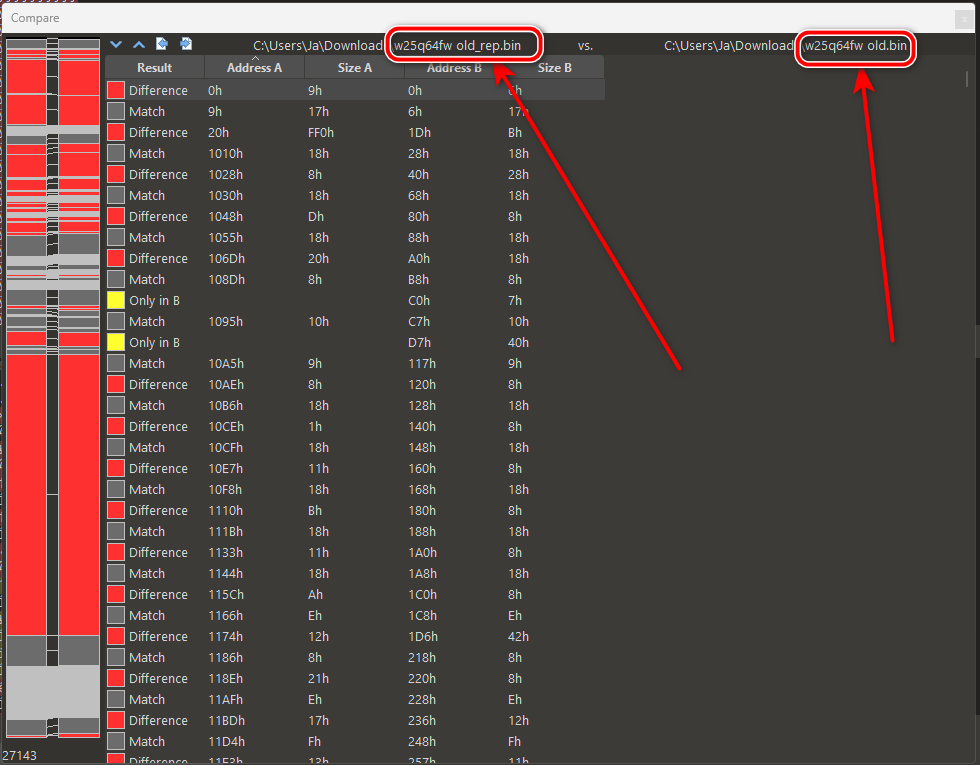Click the copy-to-right document arrow icon
This screenshot has height=765, width=980.
186,44
